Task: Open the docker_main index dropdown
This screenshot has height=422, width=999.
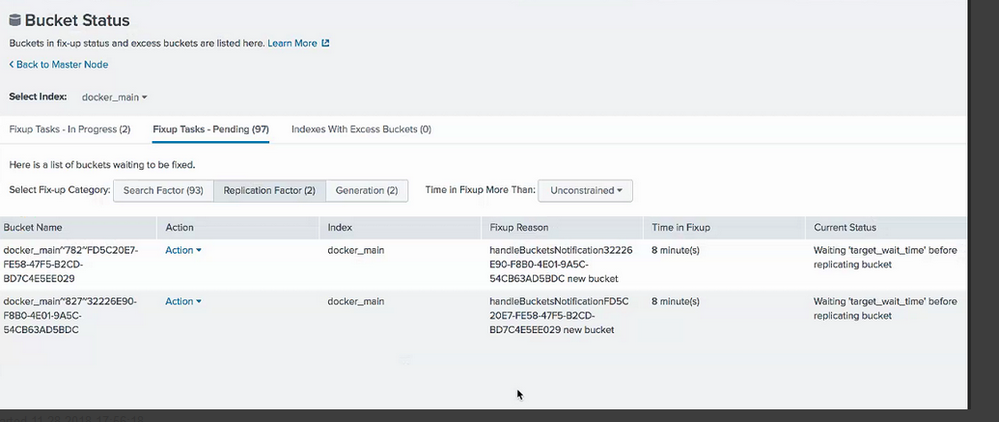Action: click(114, 97)
